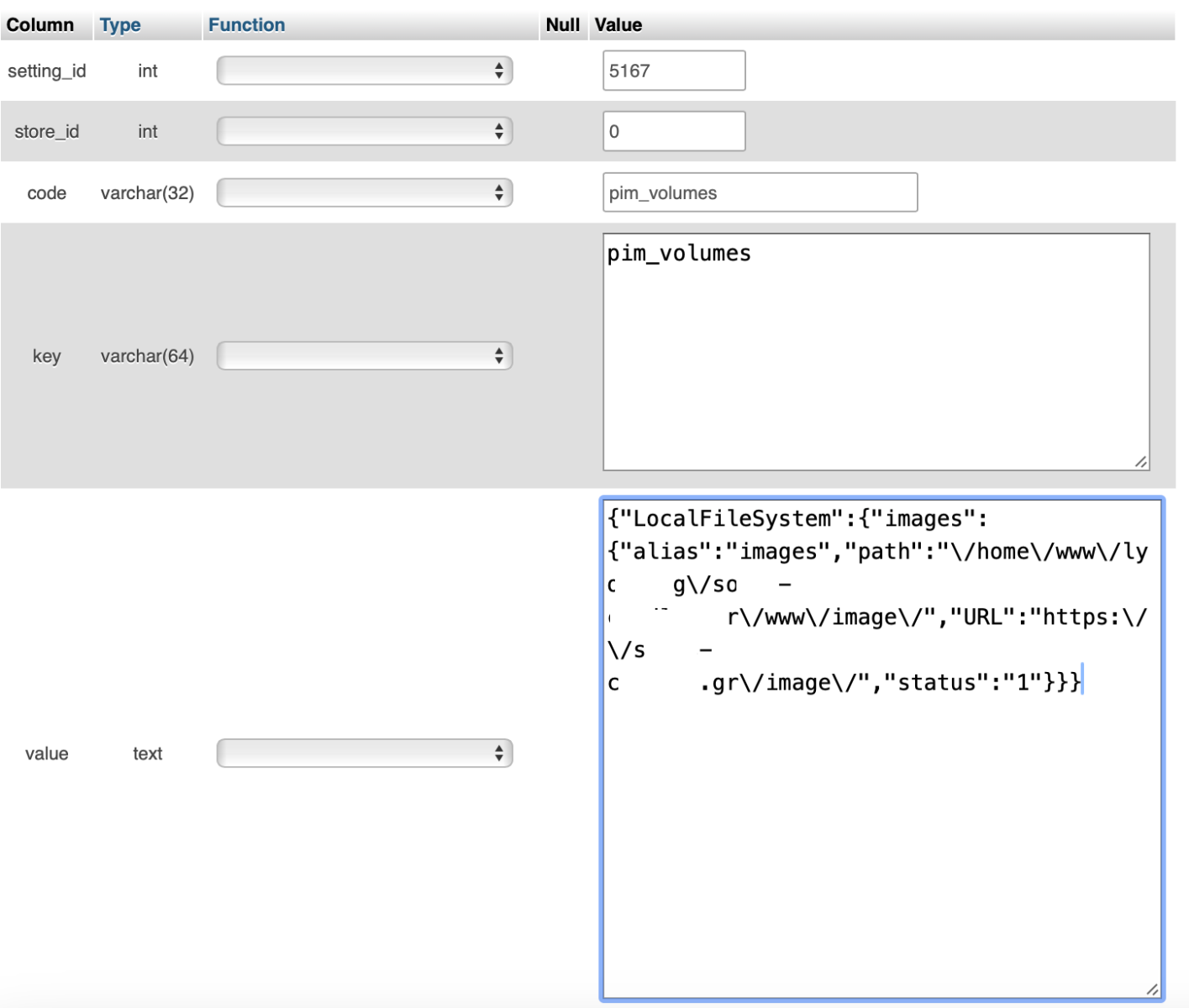The image size is (1189, 1008).
Task: Click inside the key textarea with pim_volumes
Action: (x=876, y=352)
